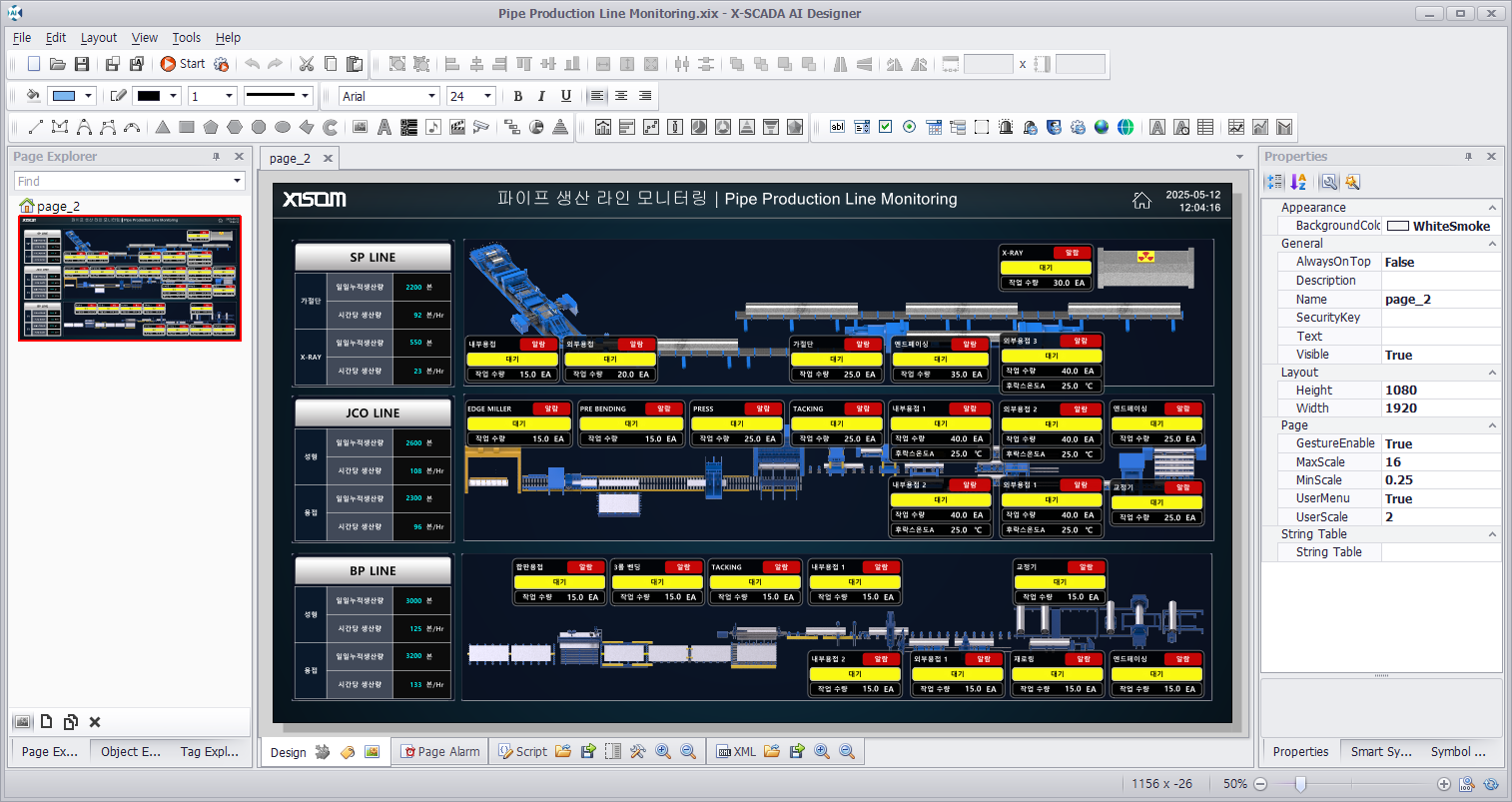Viewport: 1512px width, 802px height.
Task: Collapse the Layout property group
Action: pos(1492,373)
